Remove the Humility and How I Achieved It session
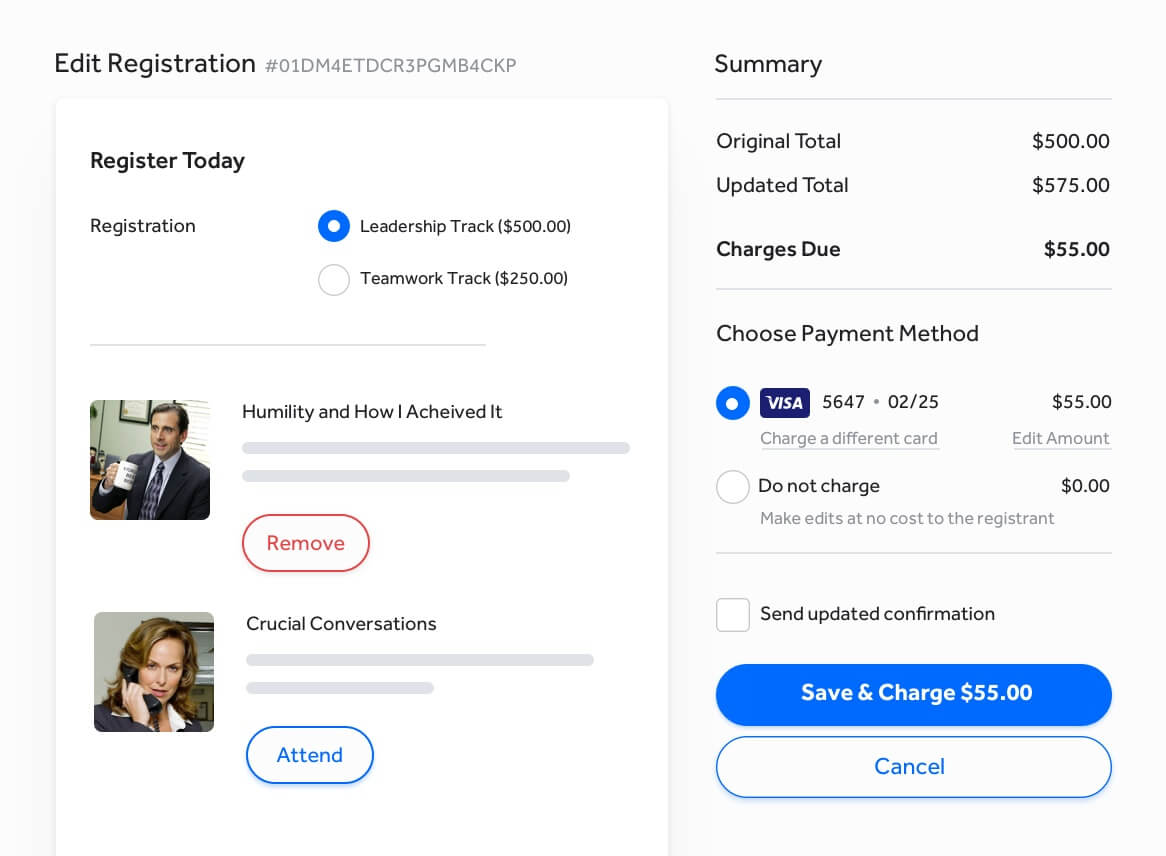Image resolution: width=1166 pixels, height=856 pixels. [x=306, y=543]
